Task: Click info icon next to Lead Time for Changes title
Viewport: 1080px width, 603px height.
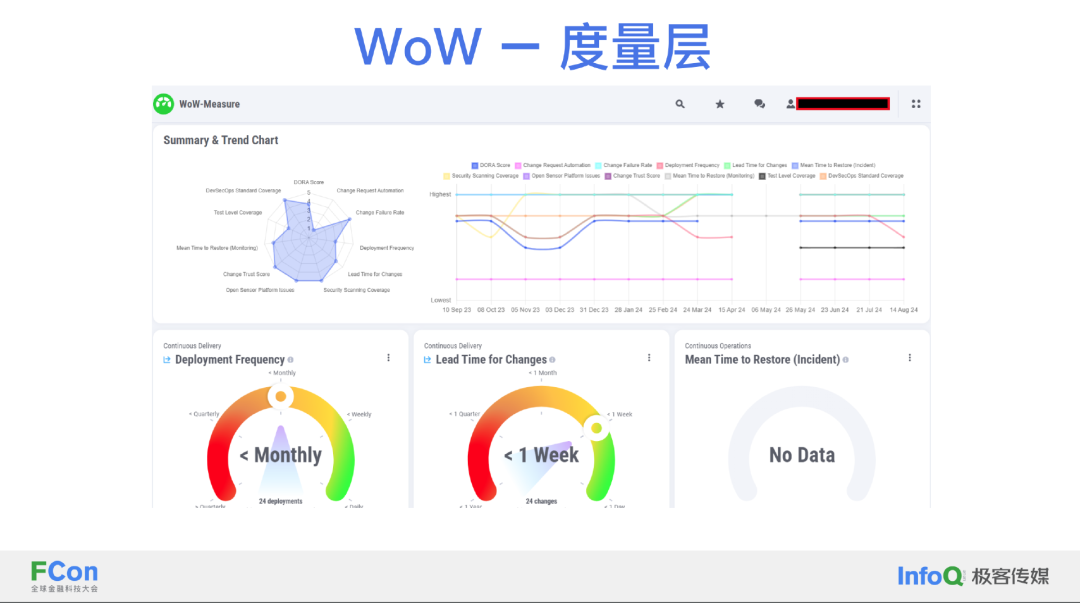Action: (552, 360)
